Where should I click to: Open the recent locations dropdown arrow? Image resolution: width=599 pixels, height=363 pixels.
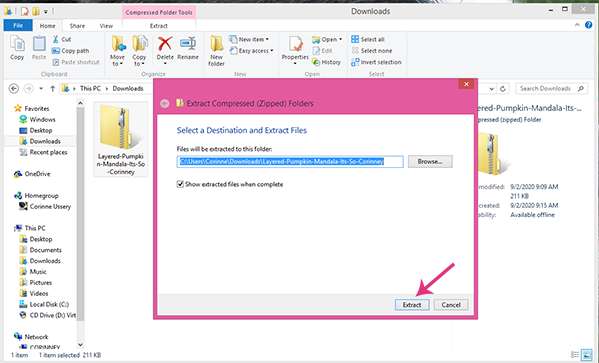(x=41, y=89)
